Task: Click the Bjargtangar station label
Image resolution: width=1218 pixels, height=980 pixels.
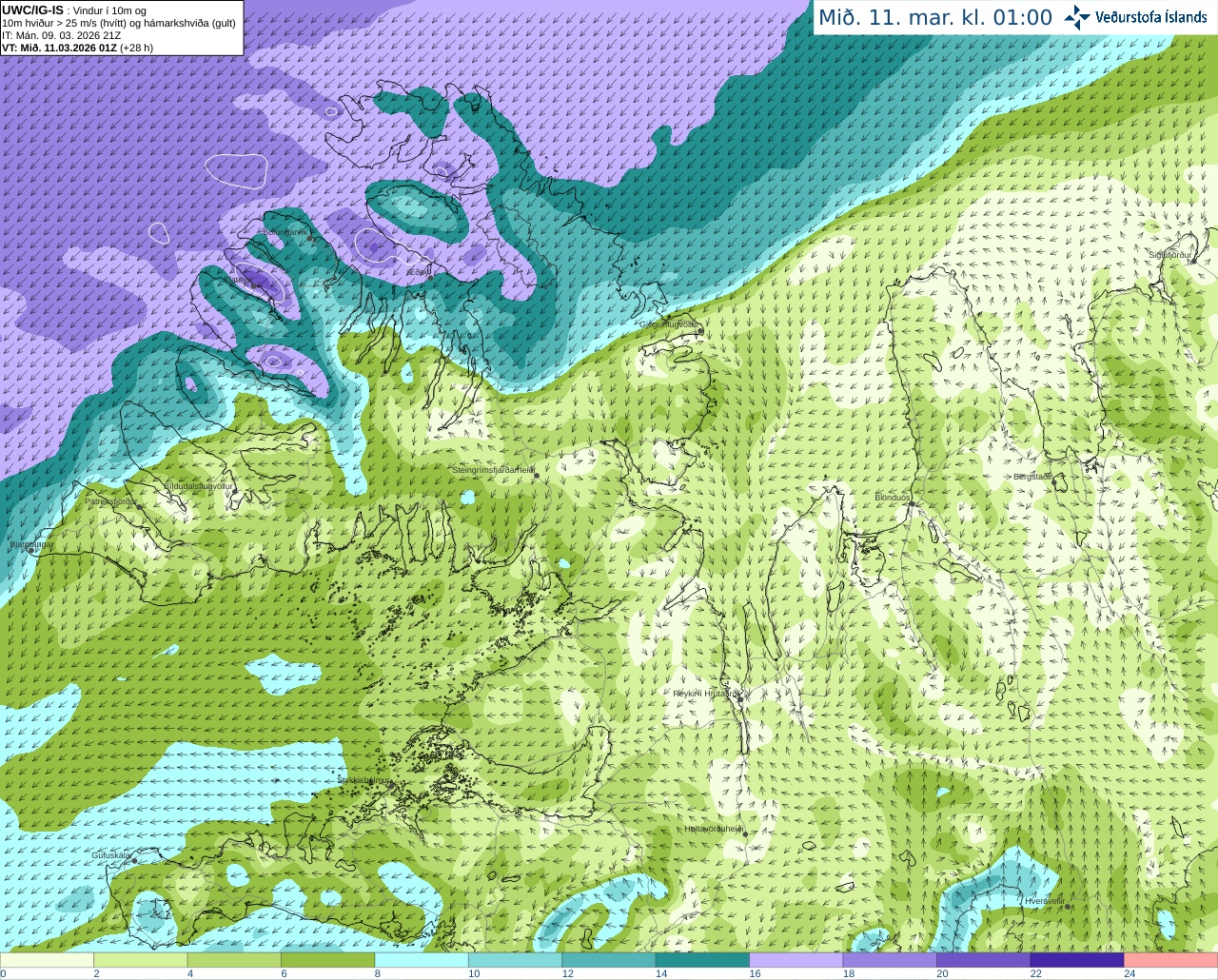Action: 31,544
